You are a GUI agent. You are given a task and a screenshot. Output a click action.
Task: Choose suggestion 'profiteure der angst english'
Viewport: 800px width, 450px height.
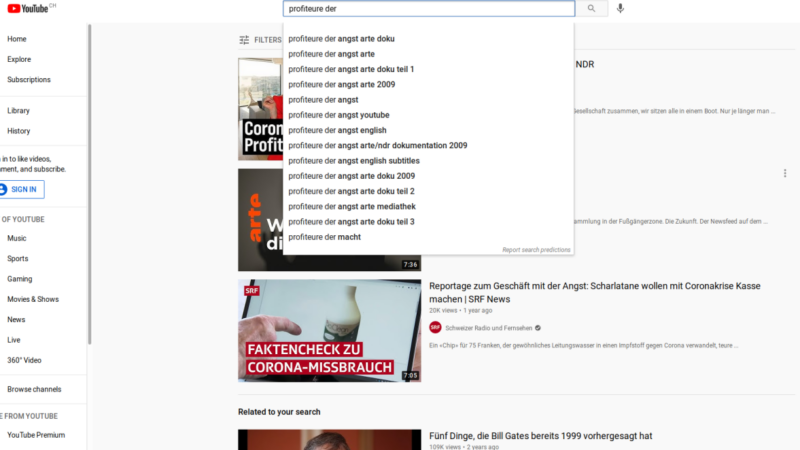[x=429, y=131]
